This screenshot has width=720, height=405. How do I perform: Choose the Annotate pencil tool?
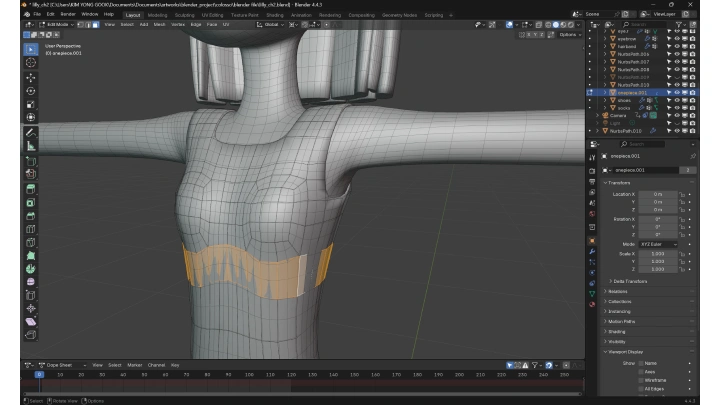(x=31, y=133)
